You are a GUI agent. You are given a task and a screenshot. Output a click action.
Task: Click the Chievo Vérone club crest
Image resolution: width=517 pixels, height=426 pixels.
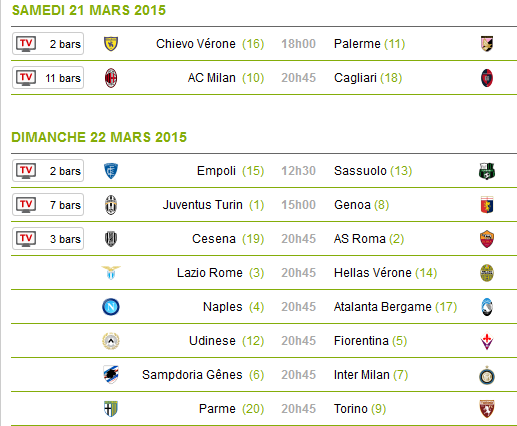111,44
